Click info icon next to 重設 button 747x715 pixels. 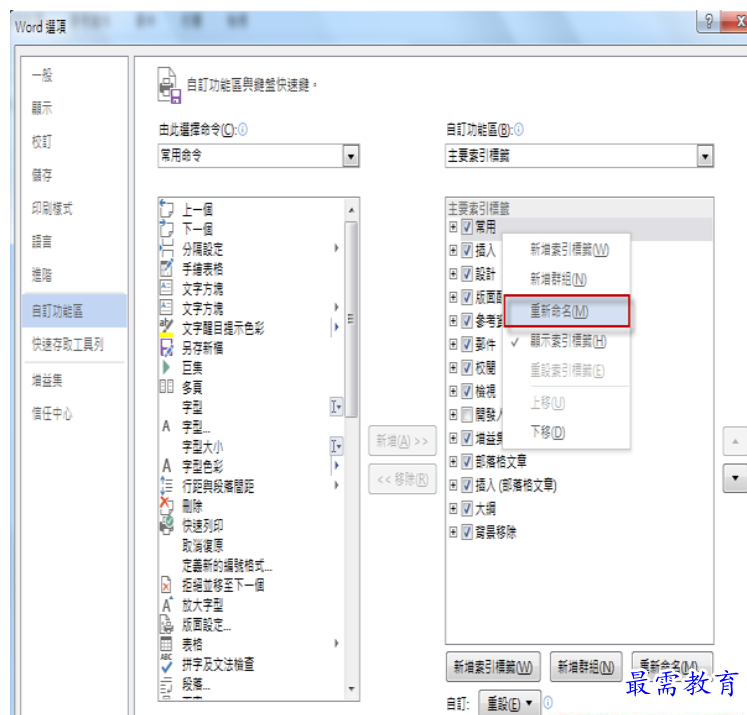[548, 702]
